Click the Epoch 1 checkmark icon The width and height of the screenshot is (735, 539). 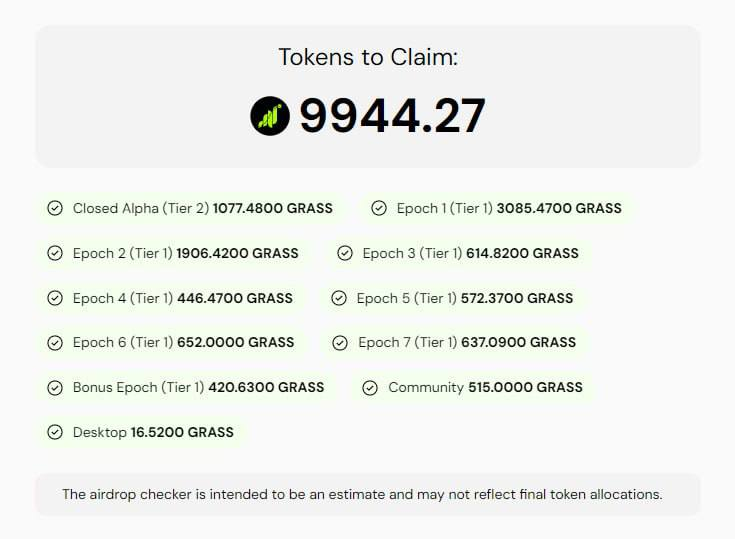[379, 208]
